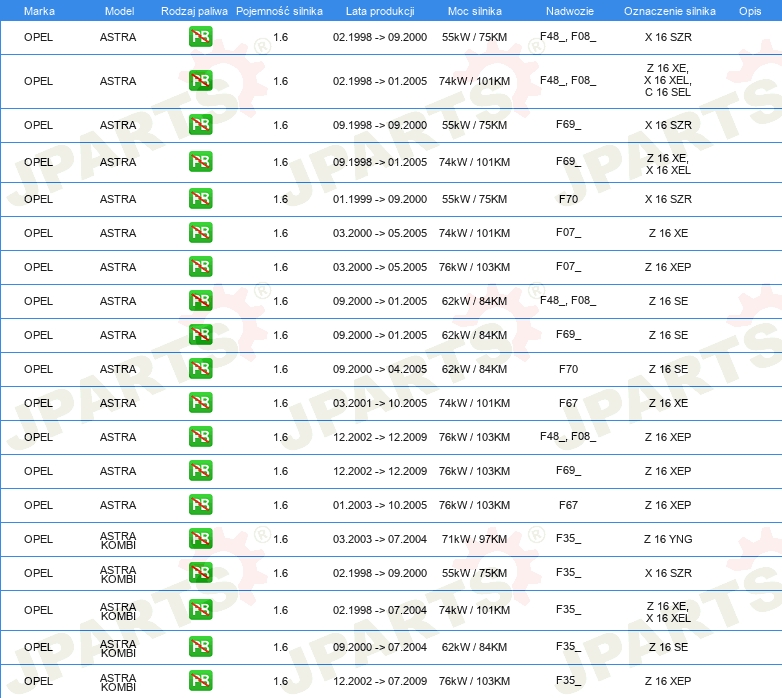Click the petrol icon in the Z 16 YNG row
The image size is (782, 698).
tap(200, 539)
